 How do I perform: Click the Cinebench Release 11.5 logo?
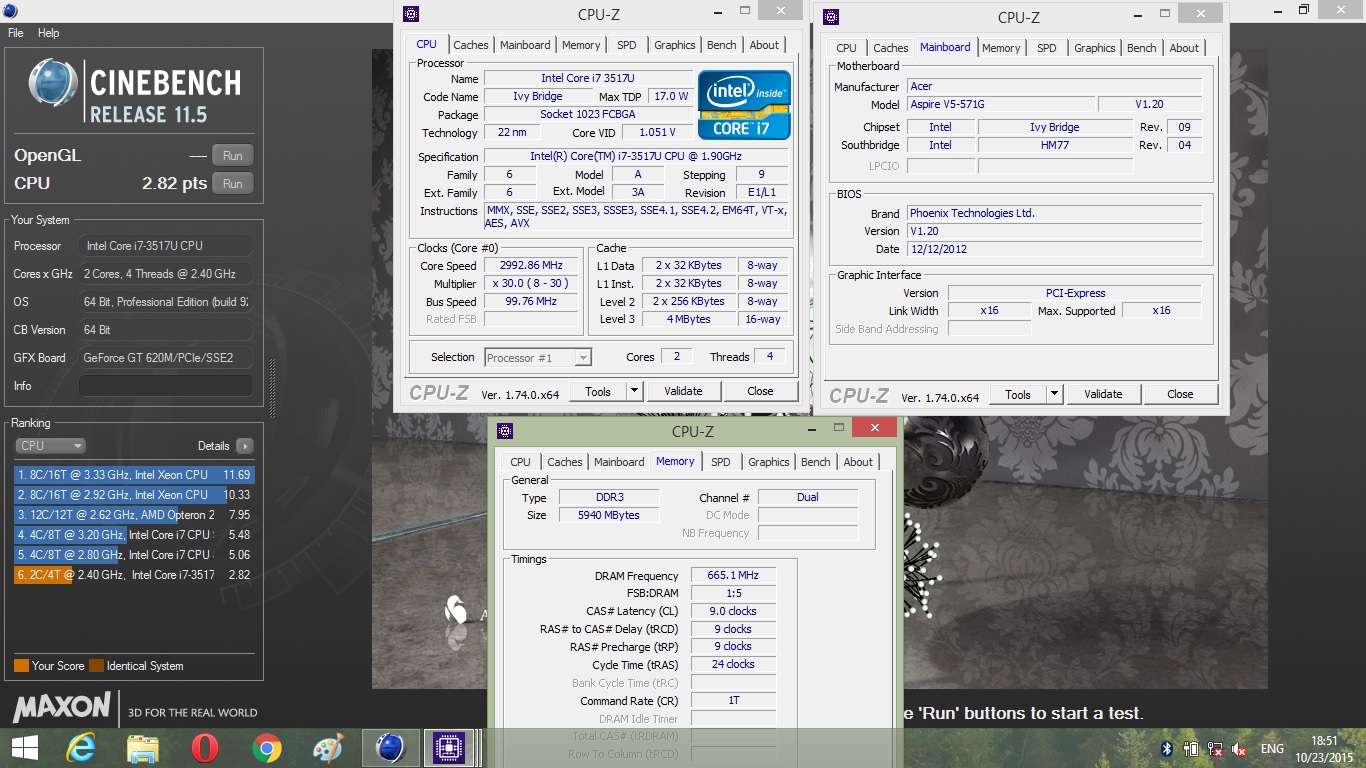pos(135,91)
